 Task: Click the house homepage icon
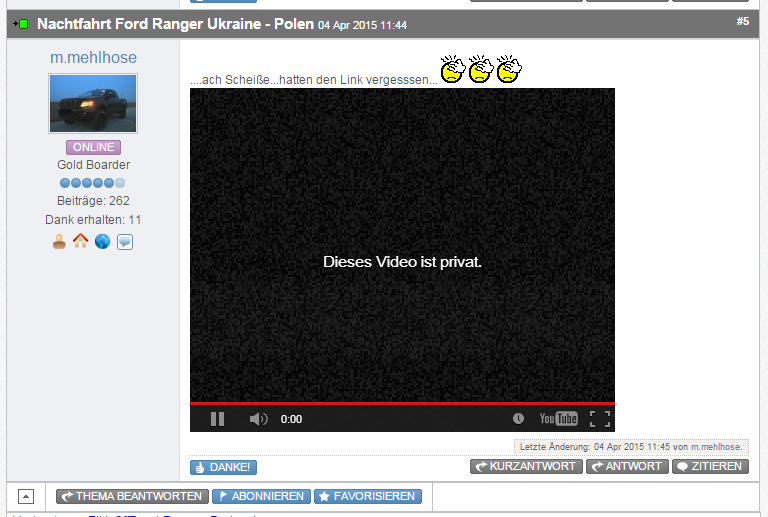pyautogui.click(x=81, y=241)
